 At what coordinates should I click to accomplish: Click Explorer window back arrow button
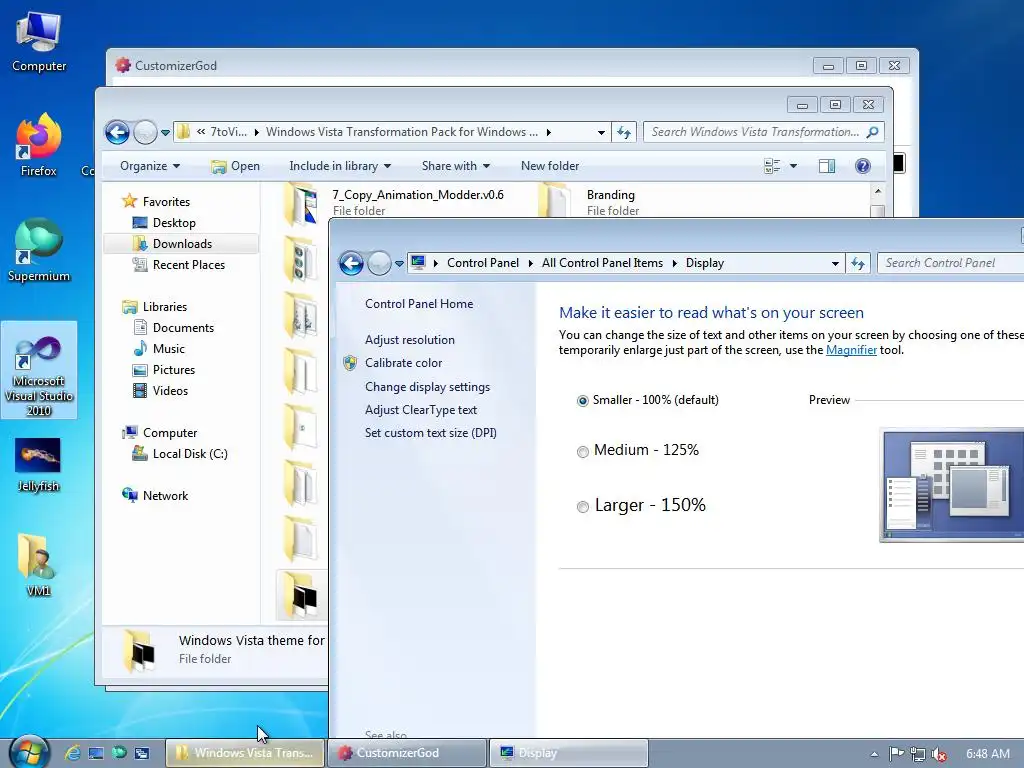tap(118, 133)
